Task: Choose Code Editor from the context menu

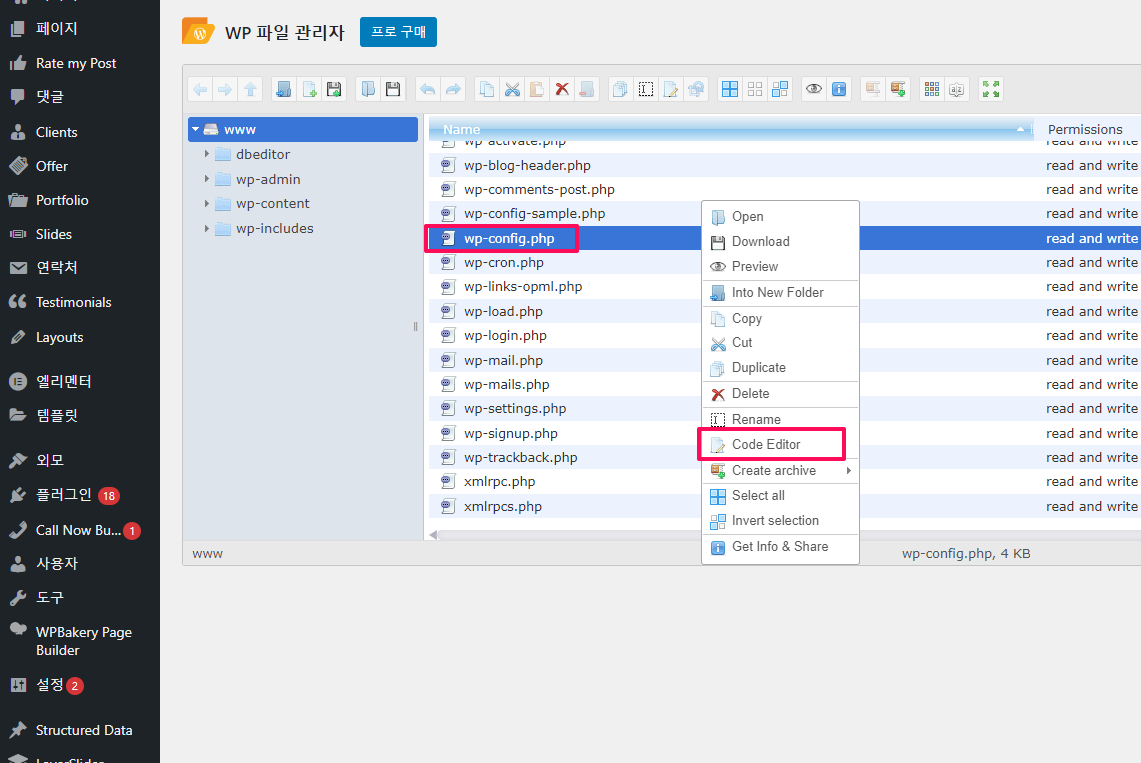Action: click(x=766, y=444)
